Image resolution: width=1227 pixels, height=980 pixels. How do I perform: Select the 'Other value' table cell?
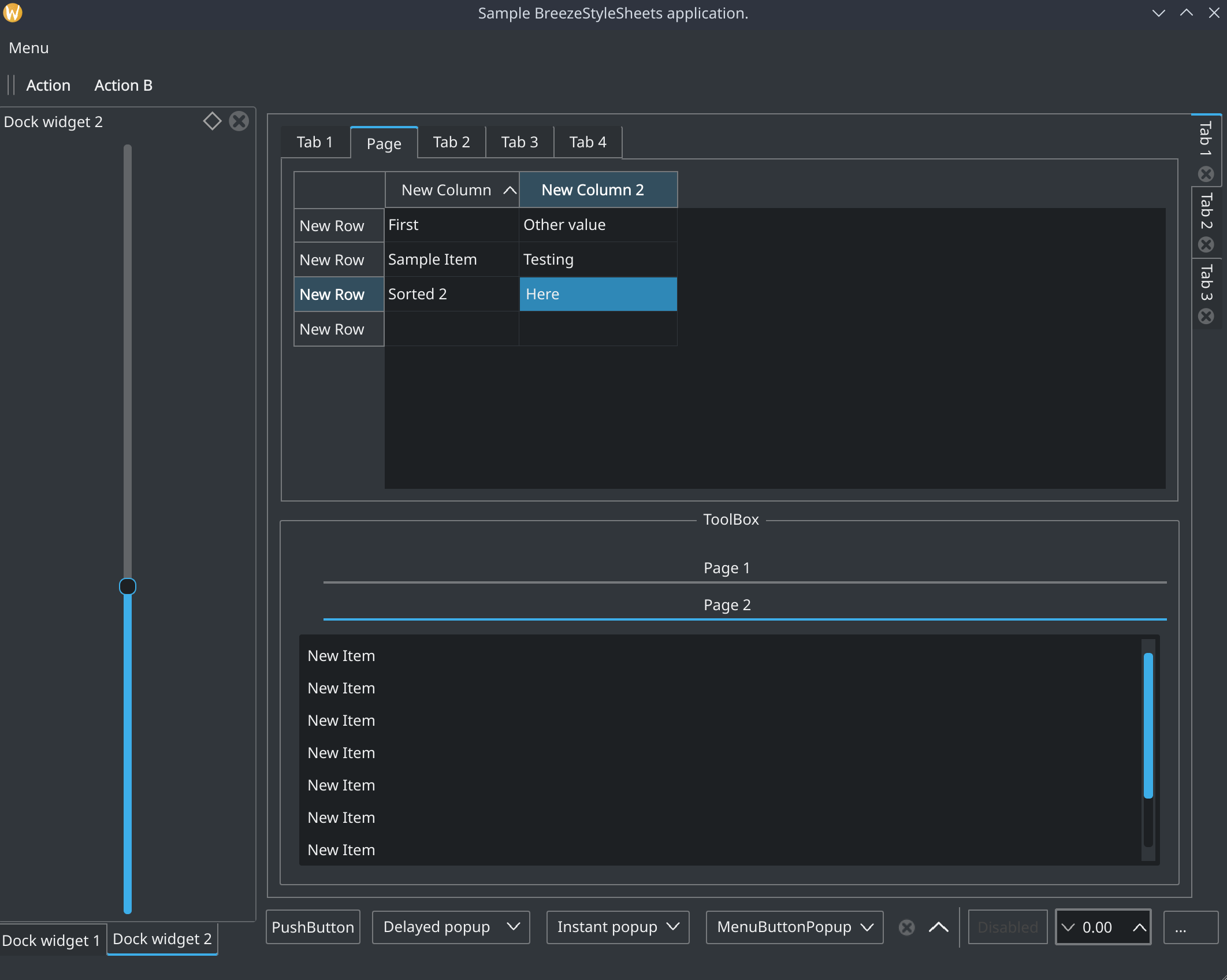point(598,225)
